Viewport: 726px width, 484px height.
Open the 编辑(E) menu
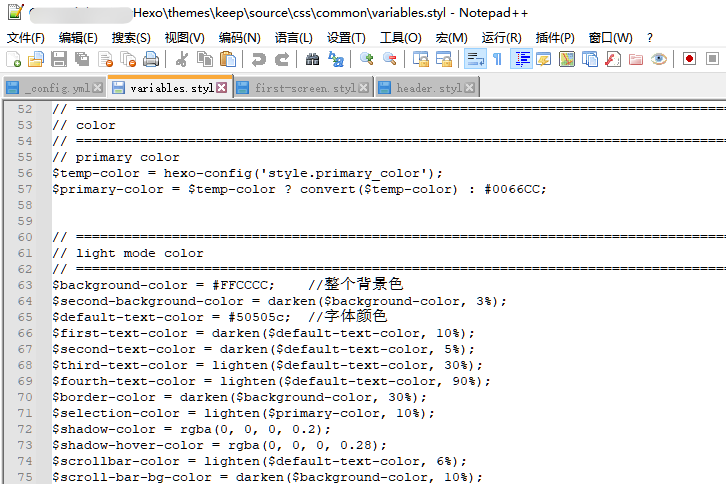point(78,38)
